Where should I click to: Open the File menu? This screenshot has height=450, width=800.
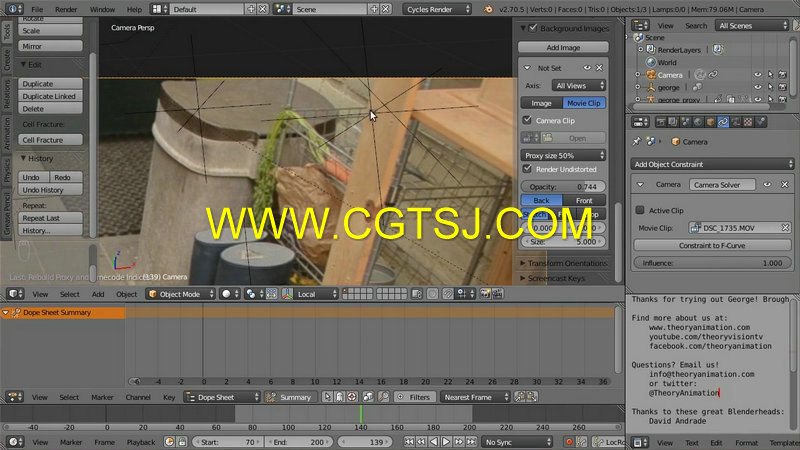[x=37, y=9]
